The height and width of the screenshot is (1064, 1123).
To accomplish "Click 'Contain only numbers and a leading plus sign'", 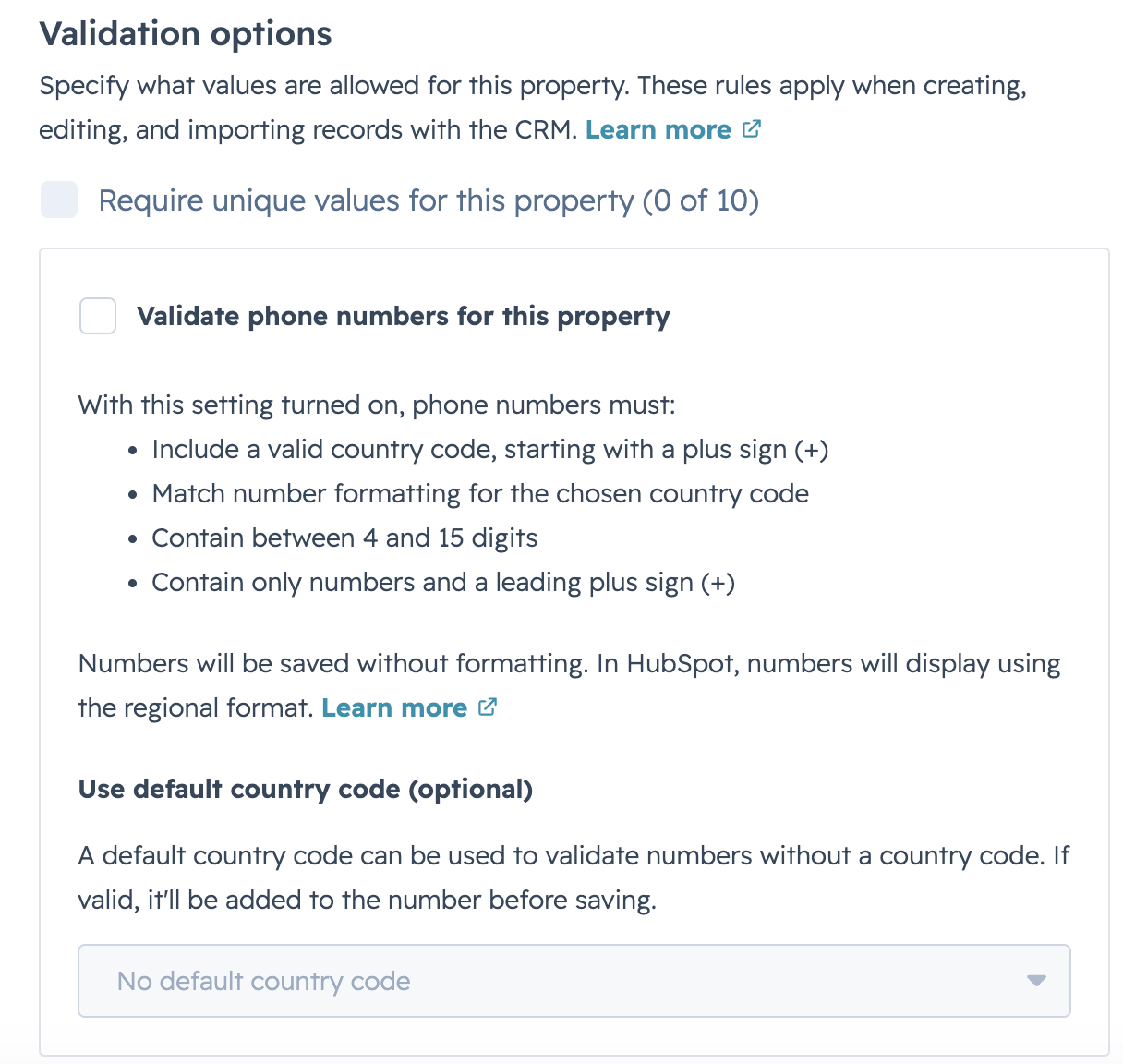I will pyautogui.click(x=443, y=583).
